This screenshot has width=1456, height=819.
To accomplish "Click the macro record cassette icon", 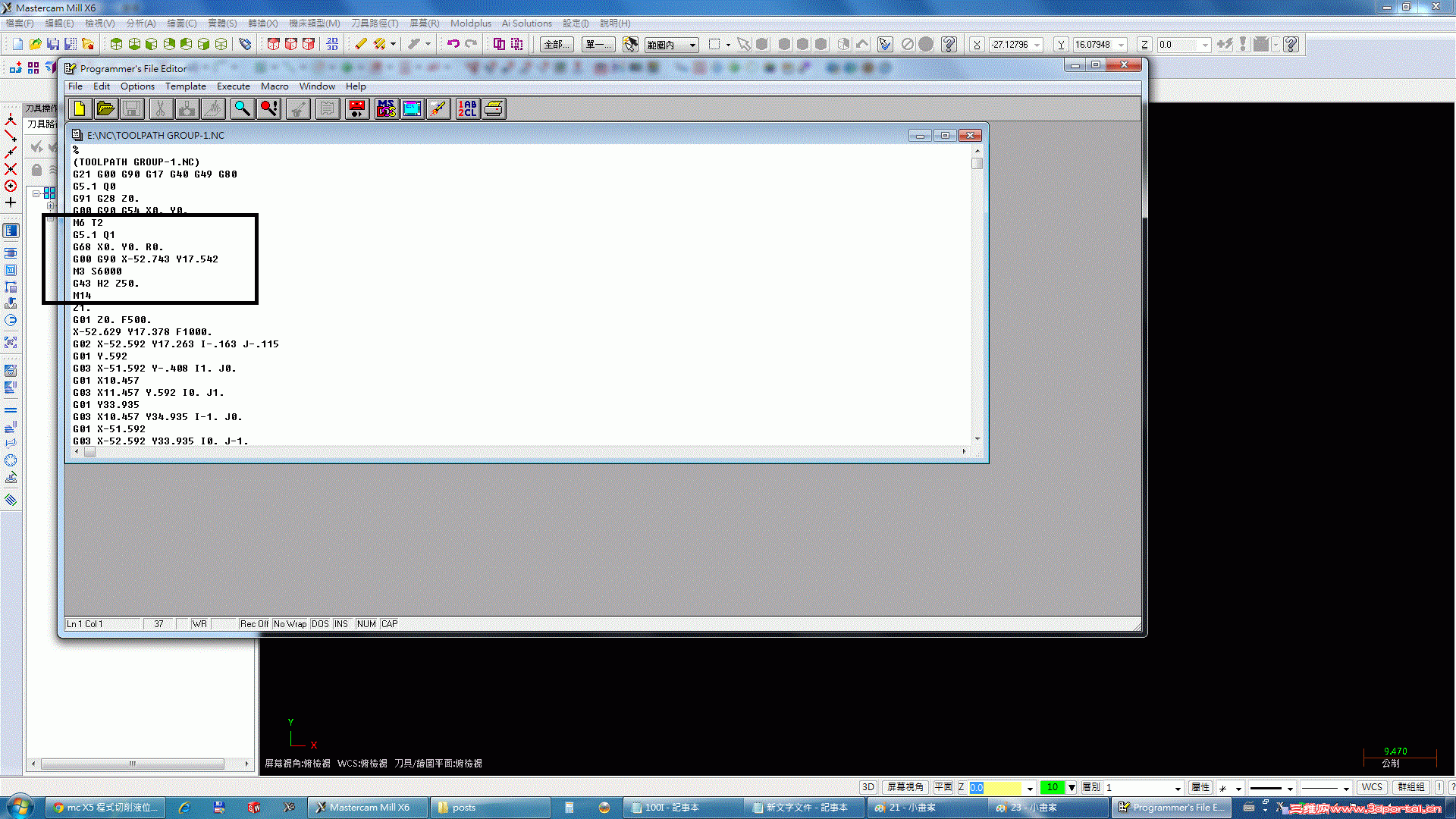I will pyautogui.click(x=356, y=109).
